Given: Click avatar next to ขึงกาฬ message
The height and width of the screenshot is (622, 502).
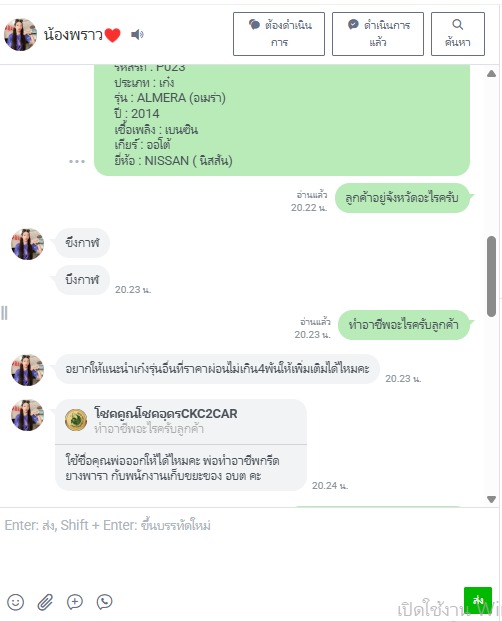Looking at the screenshot, I should click(x=27, y=244).
